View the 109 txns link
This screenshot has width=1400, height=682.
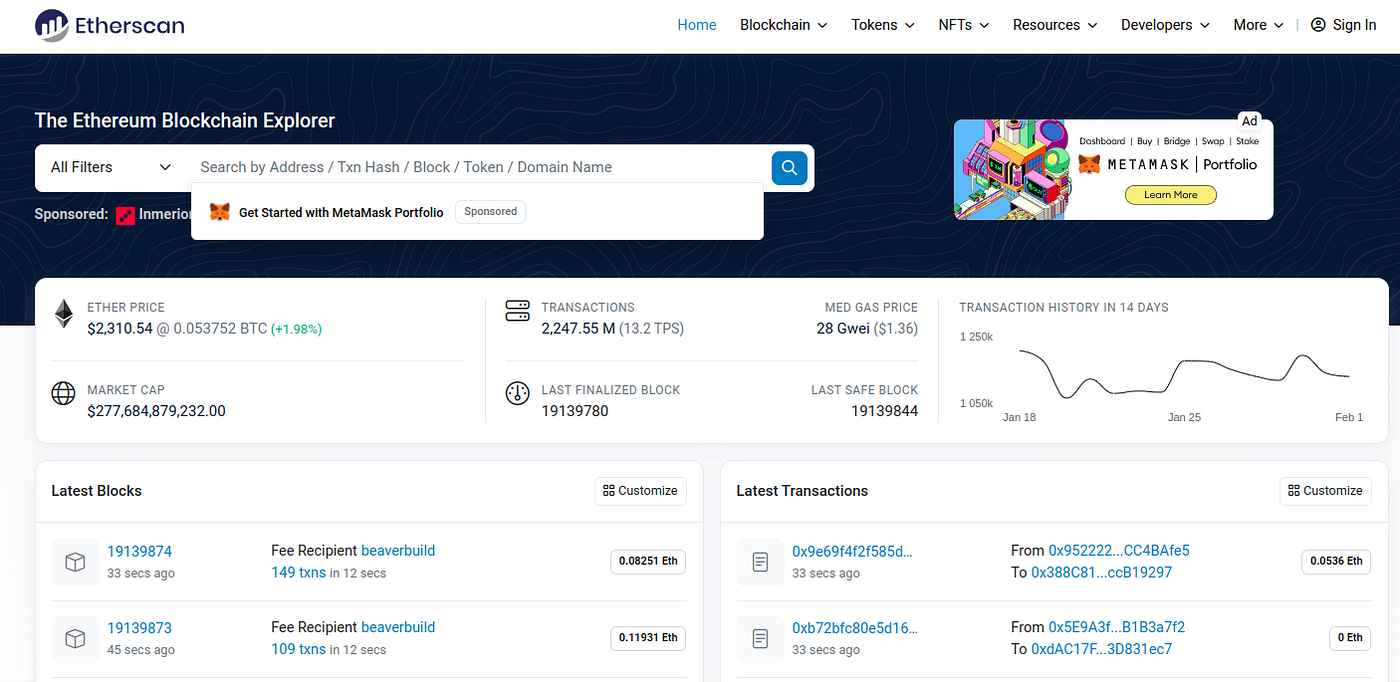click(298, 649)
